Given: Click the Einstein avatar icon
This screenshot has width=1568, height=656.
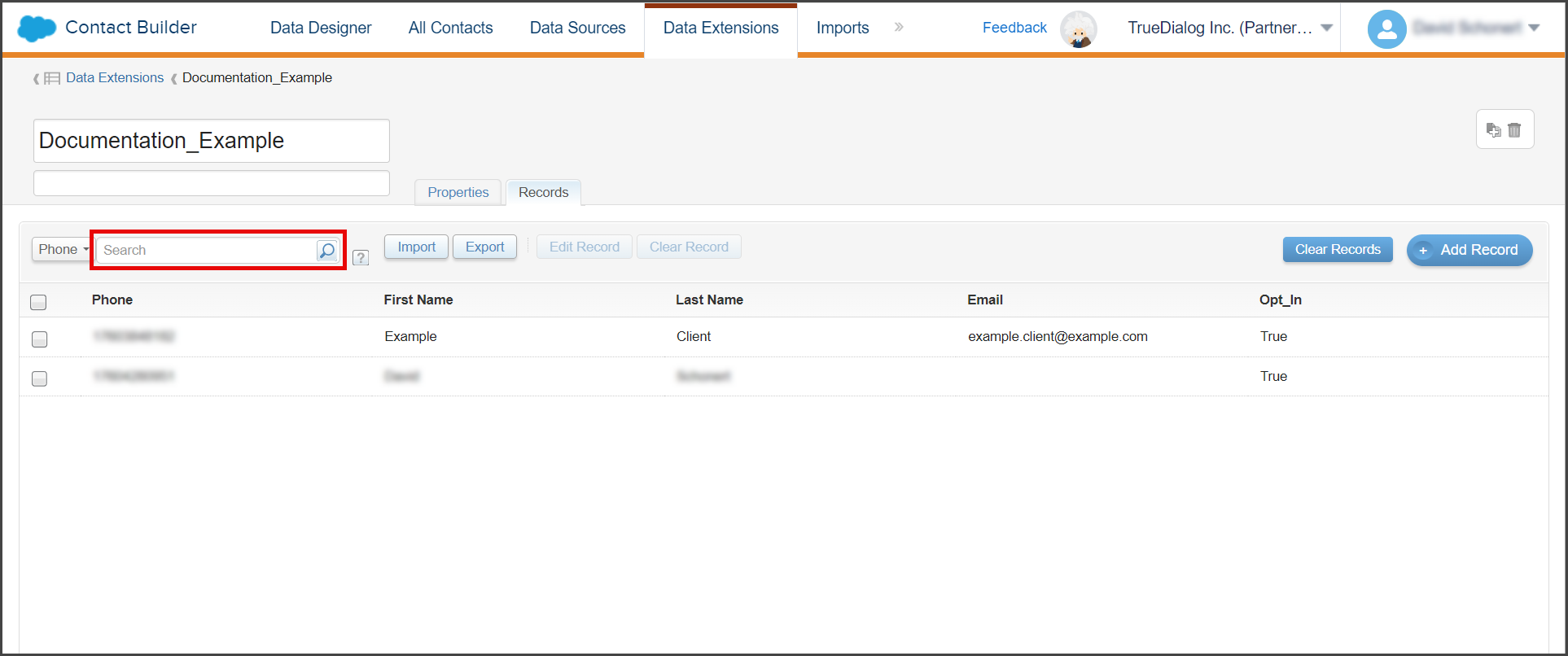Looking at the screenshot, I should 1079,29.
